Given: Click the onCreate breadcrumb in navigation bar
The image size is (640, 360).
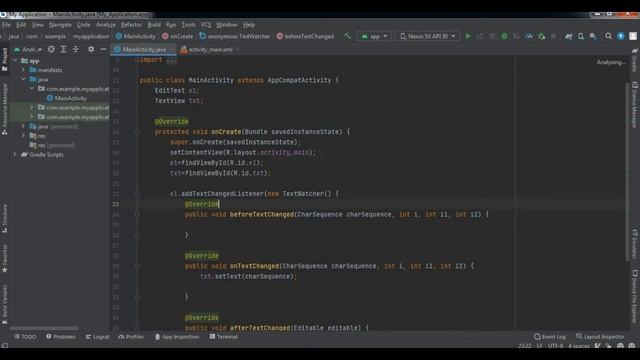Looking at the screenshot, I should 178,36.
